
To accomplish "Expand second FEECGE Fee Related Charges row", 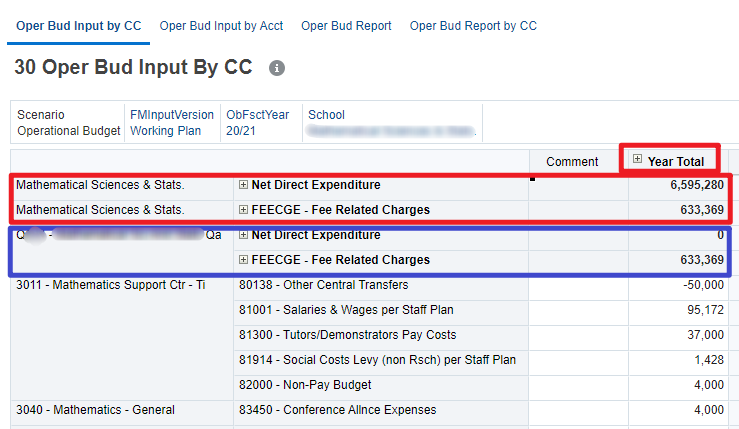I will (243, 260).
